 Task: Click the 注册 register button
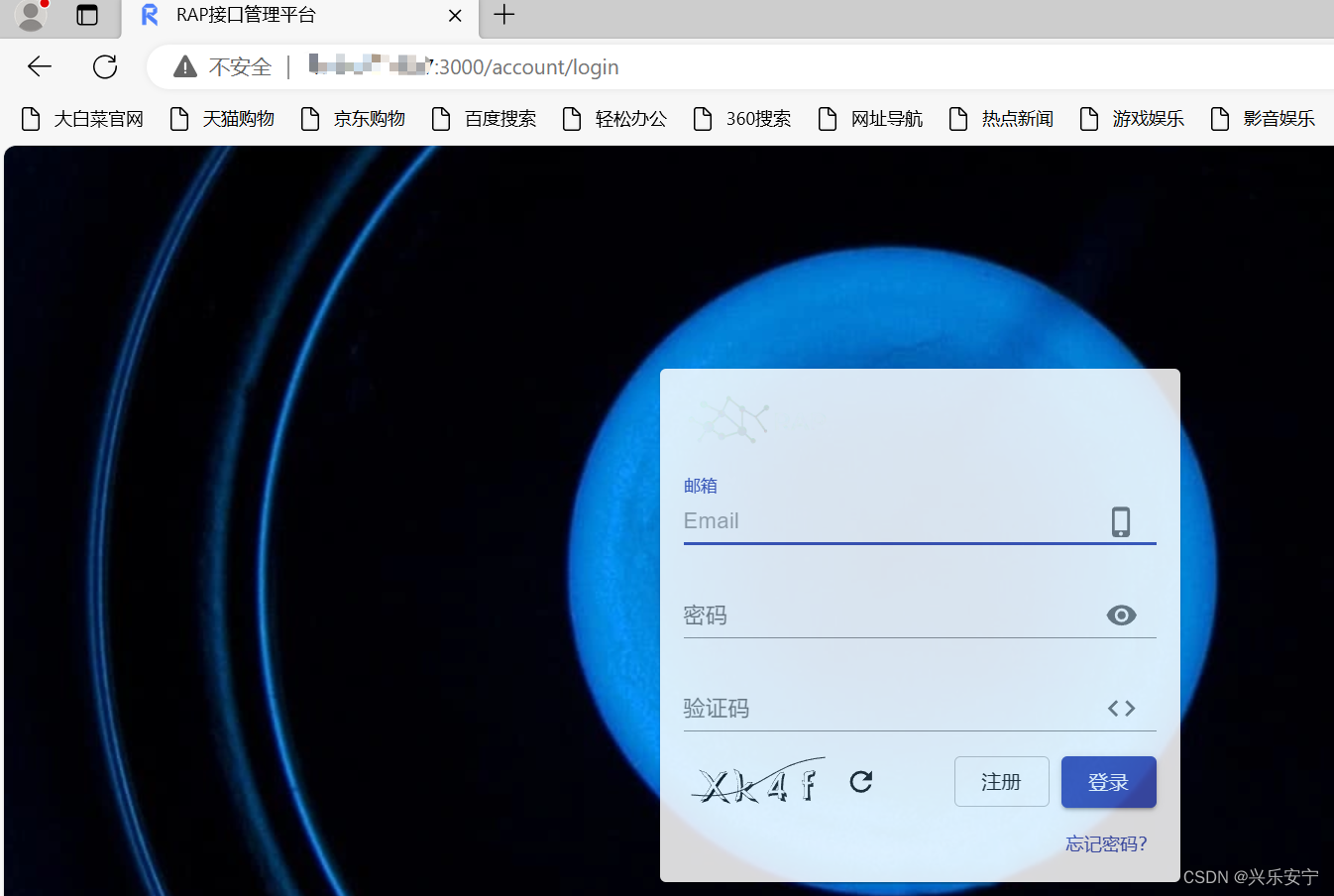click(1002, 782)
